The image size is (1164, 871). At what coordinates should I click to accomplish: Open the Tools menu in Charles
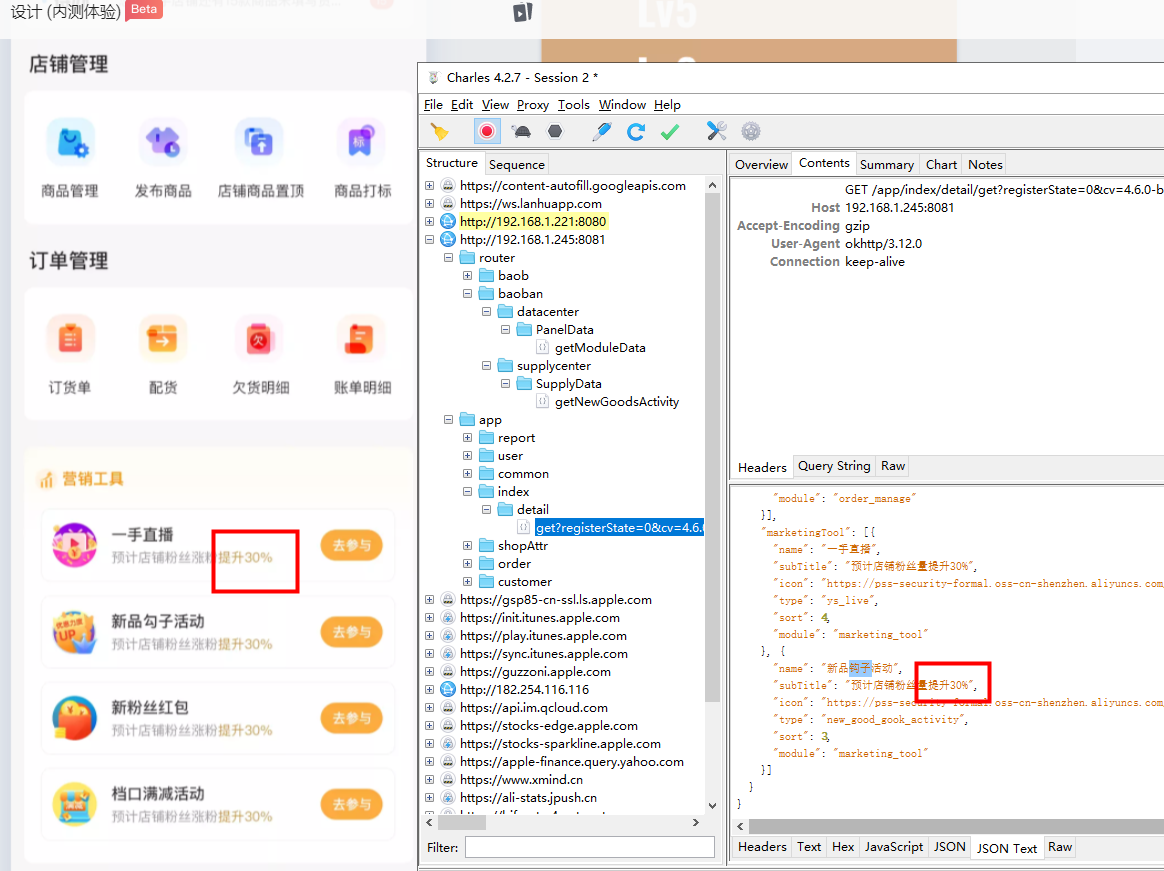click(x=573, y=105)
